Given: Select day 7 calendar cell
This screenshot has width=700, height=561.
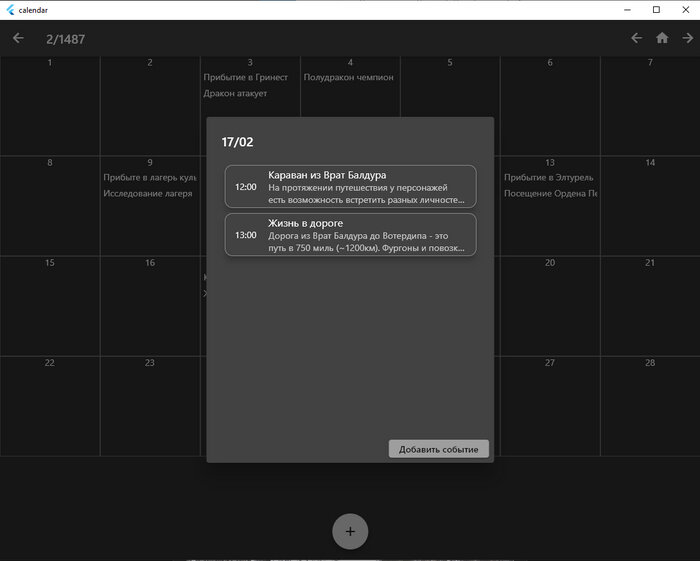Looking at the screenshot, I should point(650,105).
